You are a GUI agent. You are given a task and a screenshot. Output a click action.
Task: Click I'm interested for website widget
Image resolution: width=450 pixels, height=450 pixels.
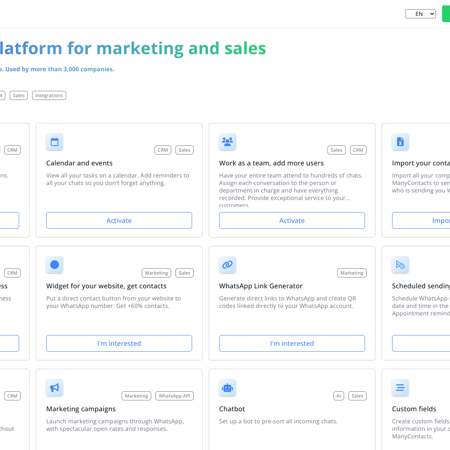(x=119, y=343)
